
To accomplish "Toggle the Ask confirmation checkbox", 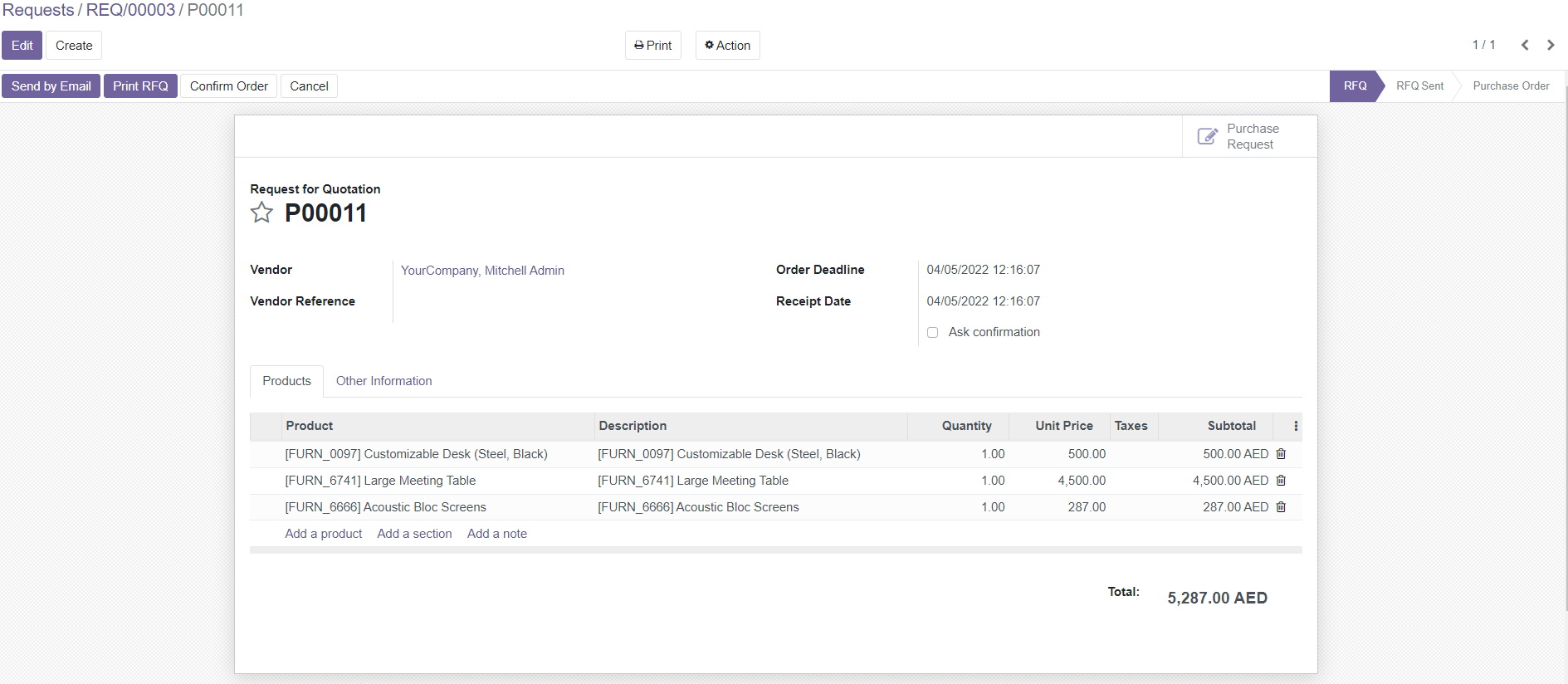I will point(933,332).
